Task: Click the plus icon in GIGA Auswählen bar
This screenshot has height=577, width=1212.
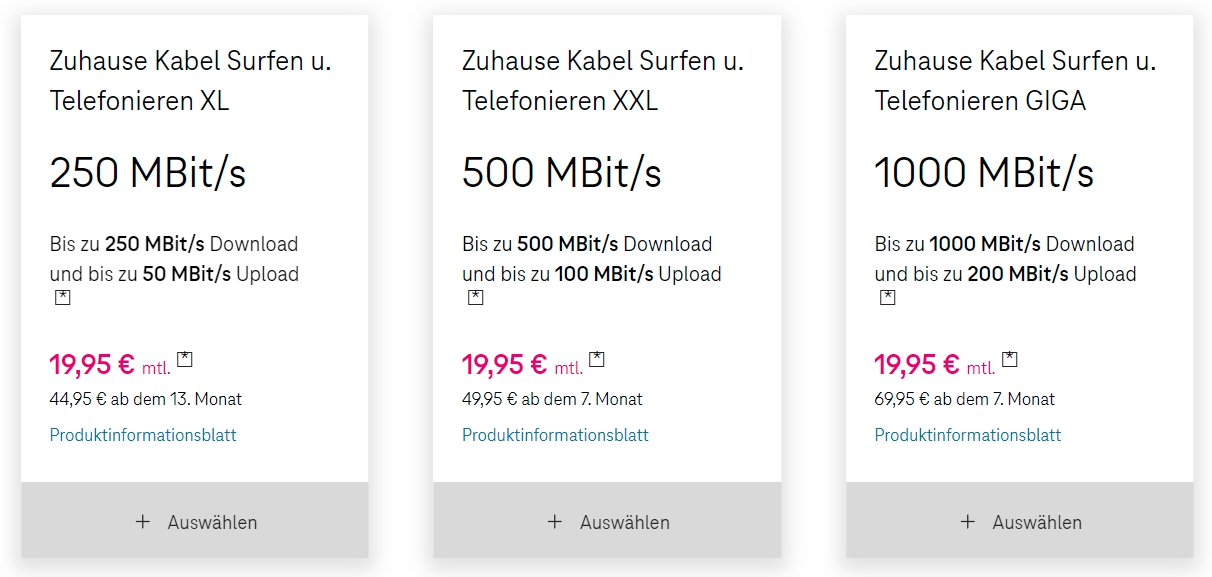Action: click(x=967, y=522)
